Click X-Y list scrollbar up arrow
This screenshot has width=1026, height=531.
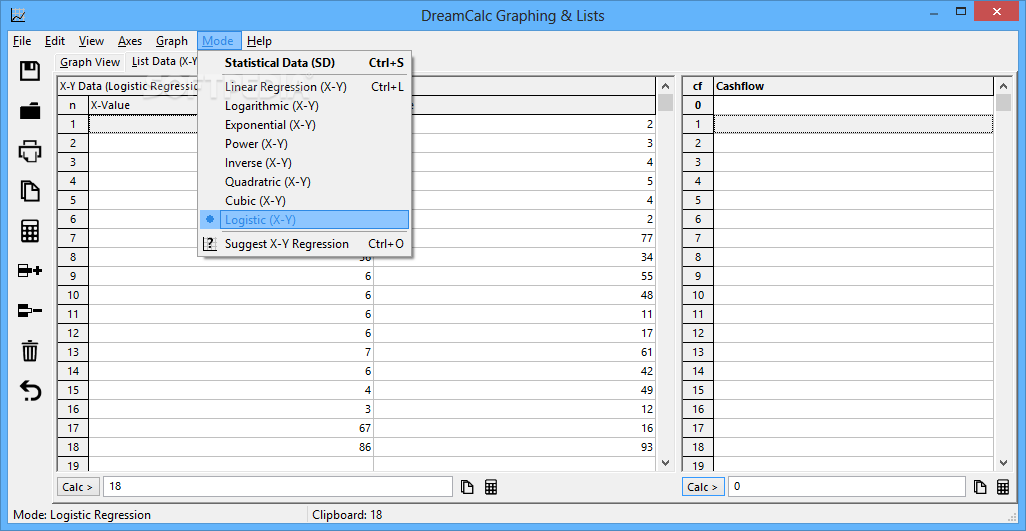665,86
